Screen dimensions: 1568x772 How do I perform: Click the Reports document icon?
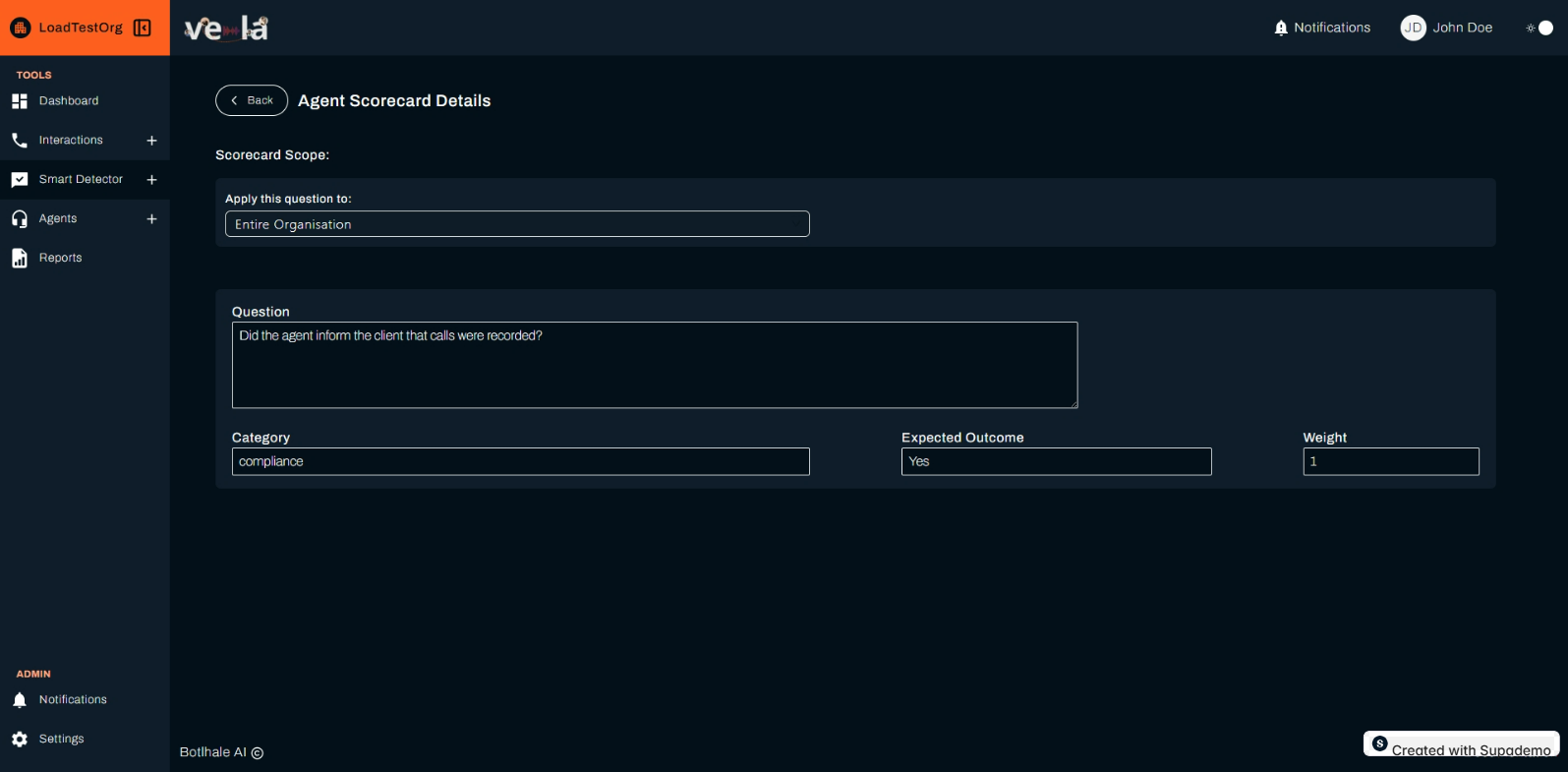click(20, 258)
